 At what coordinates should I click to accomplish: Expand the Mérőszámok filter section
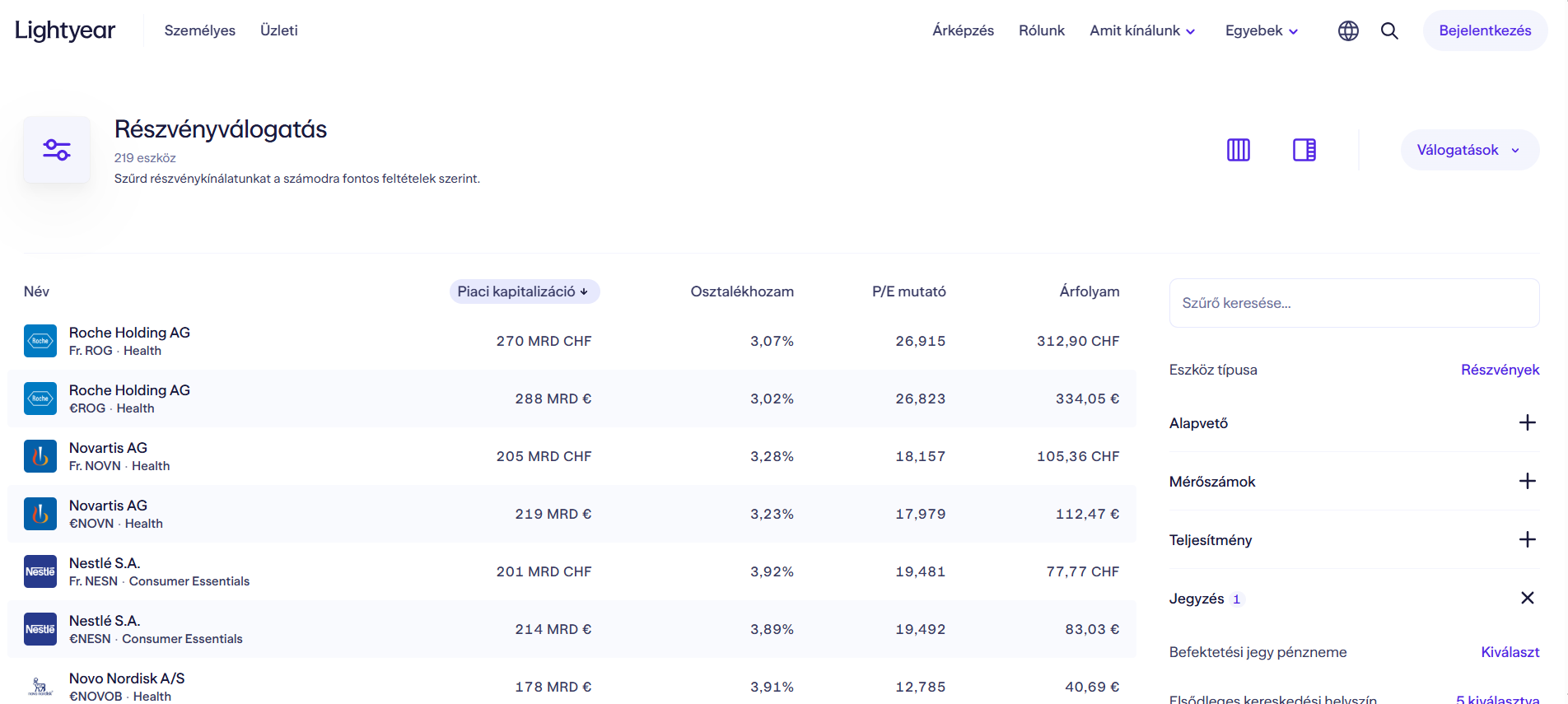(x=1527, y=482)
